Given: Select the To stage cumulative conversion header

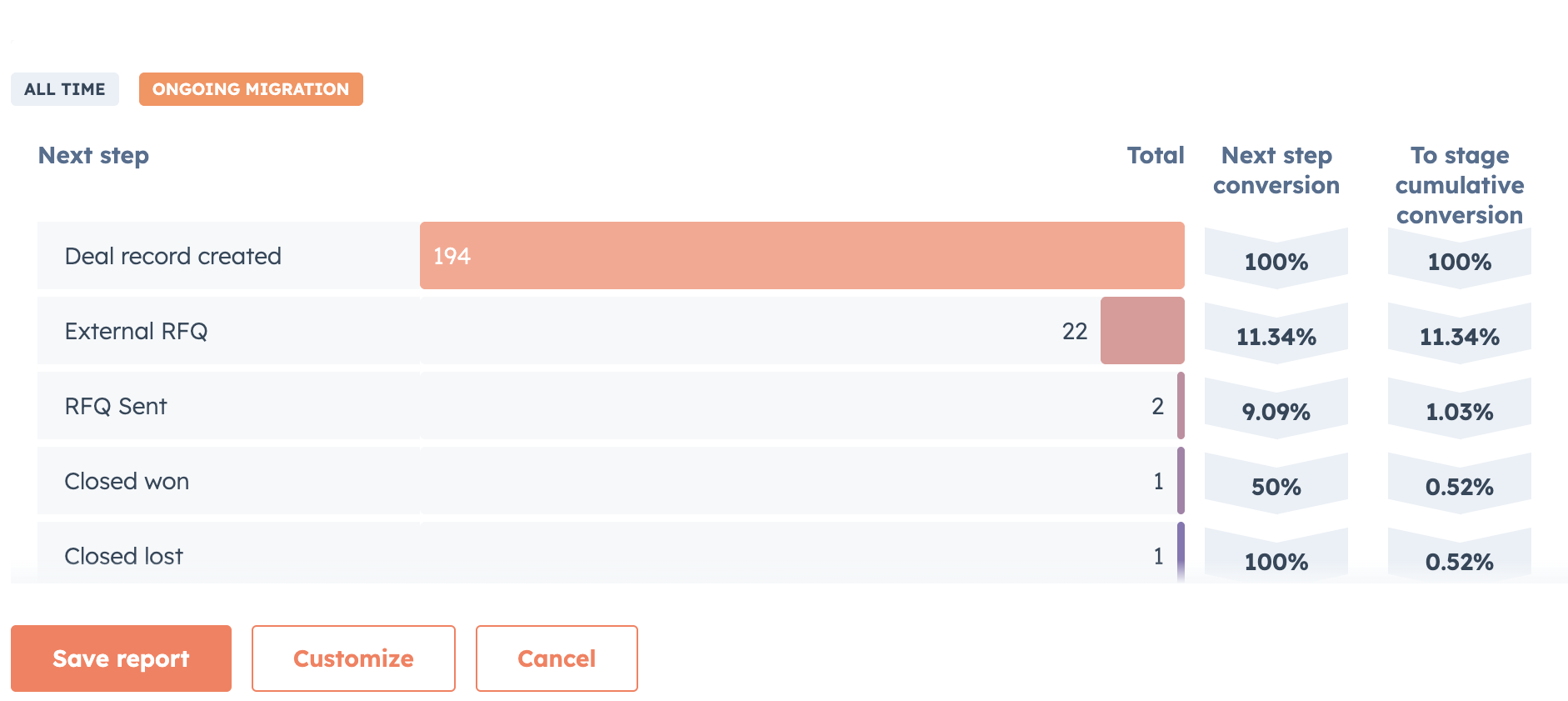Looking at the screenshot, I should pos(1459,185).
